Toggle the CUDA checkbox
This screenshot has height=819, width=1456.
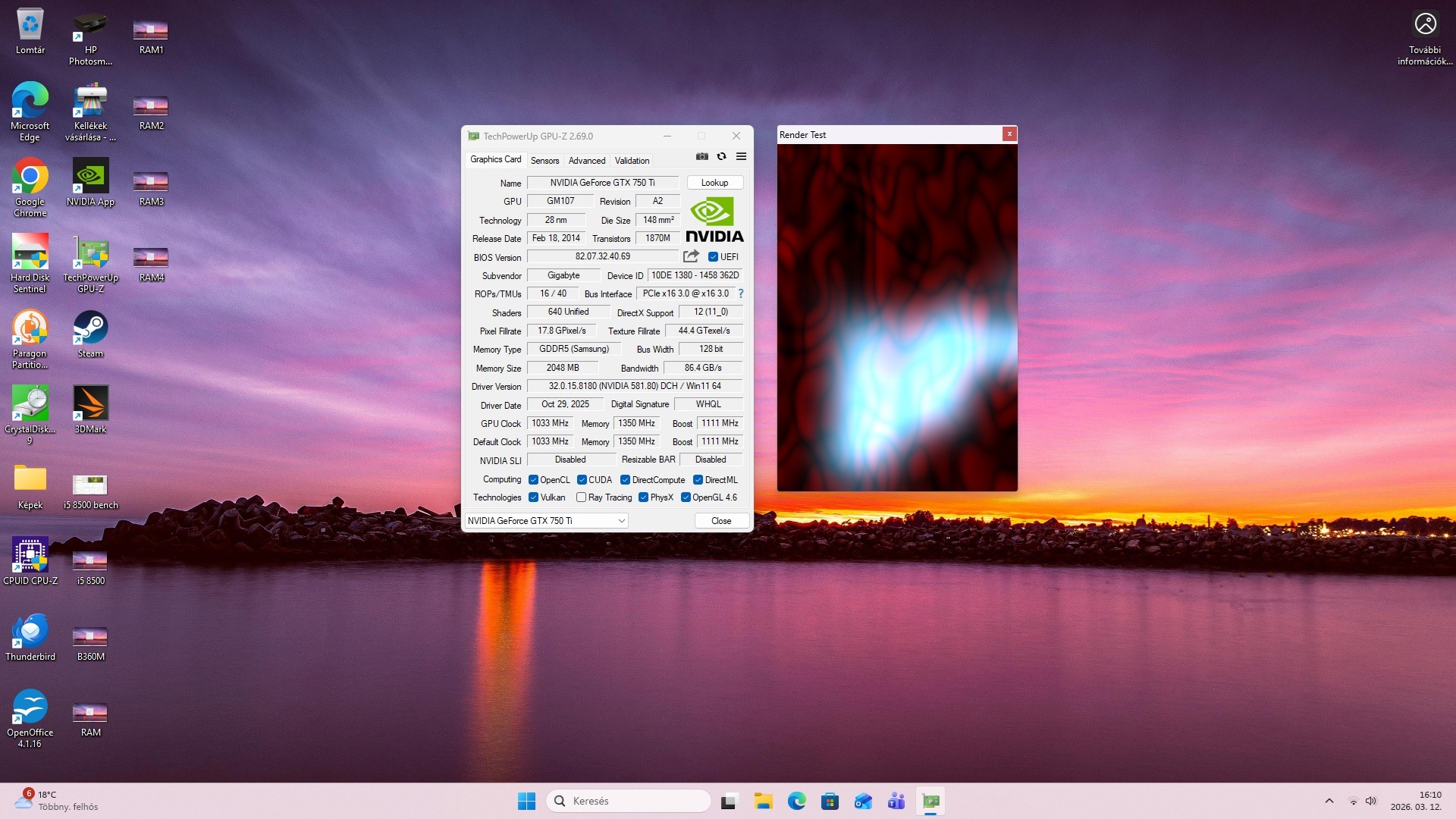click(x=582, y=480)
